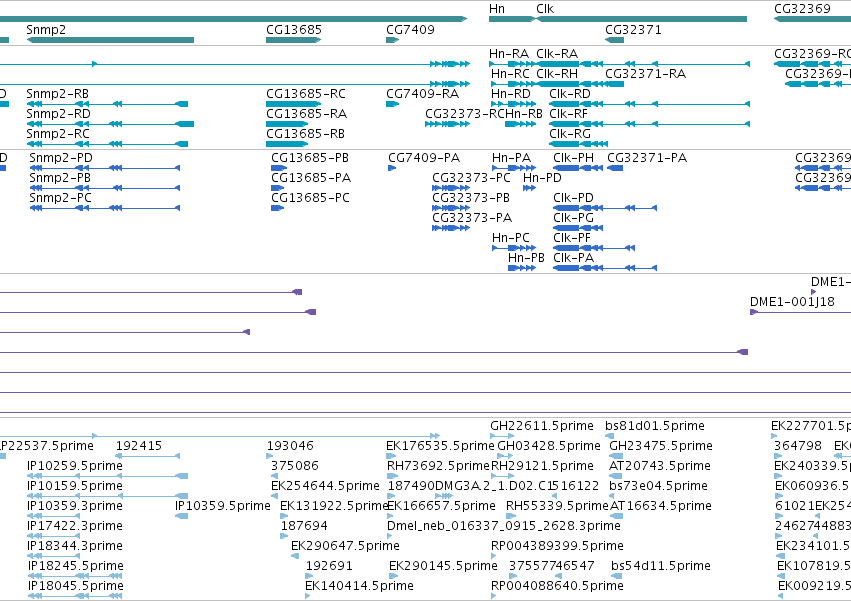Image resolution: width=851 pixels, height=601 pixels.
Task: Click EST IP10259.5prime
Action: [75, 466]
